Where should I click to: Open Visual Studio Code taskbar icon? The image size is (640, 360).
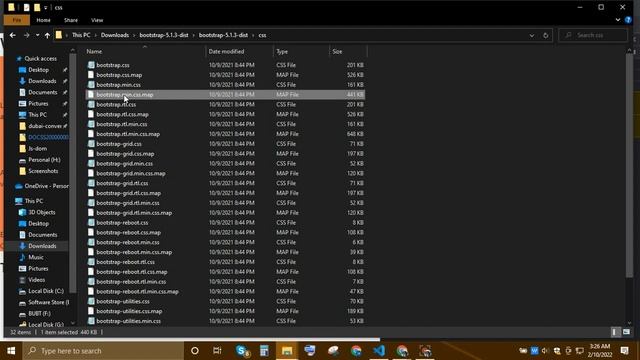click(379, 351)
